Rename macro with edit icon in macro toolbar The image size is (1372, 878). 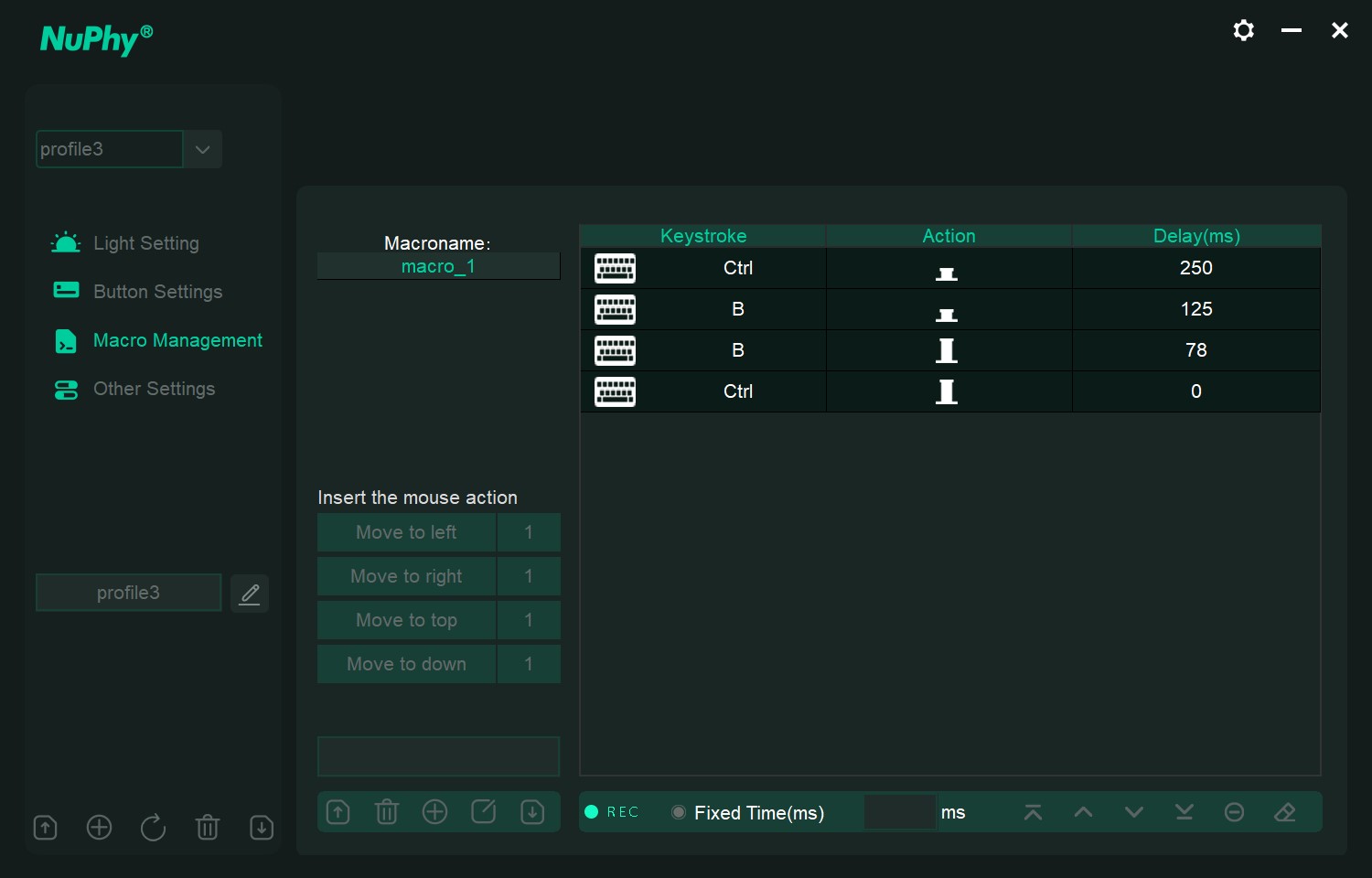[484, 811]
